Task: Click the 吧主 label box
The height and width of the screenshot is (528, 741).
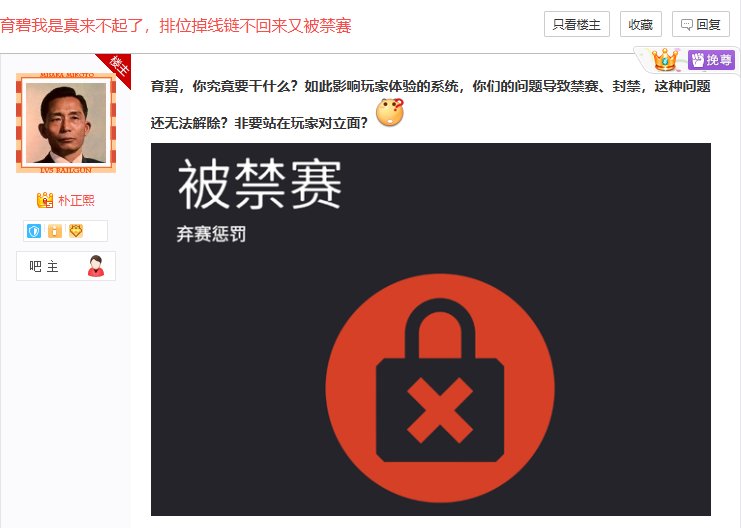Action: [x=66, y=266]
